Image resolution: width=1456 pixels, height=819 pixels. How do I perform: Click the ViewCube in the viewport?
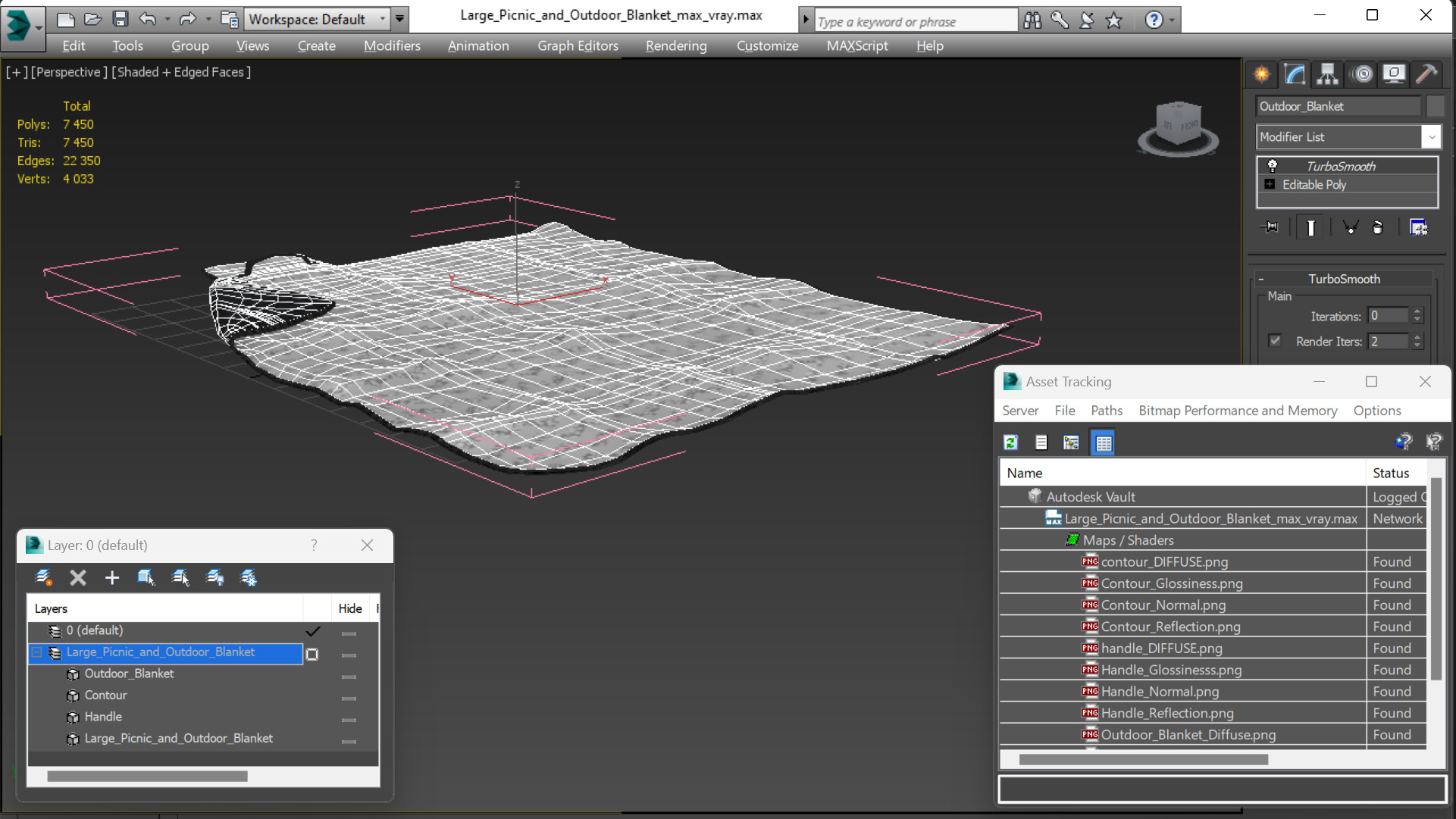click(1178, 127)
